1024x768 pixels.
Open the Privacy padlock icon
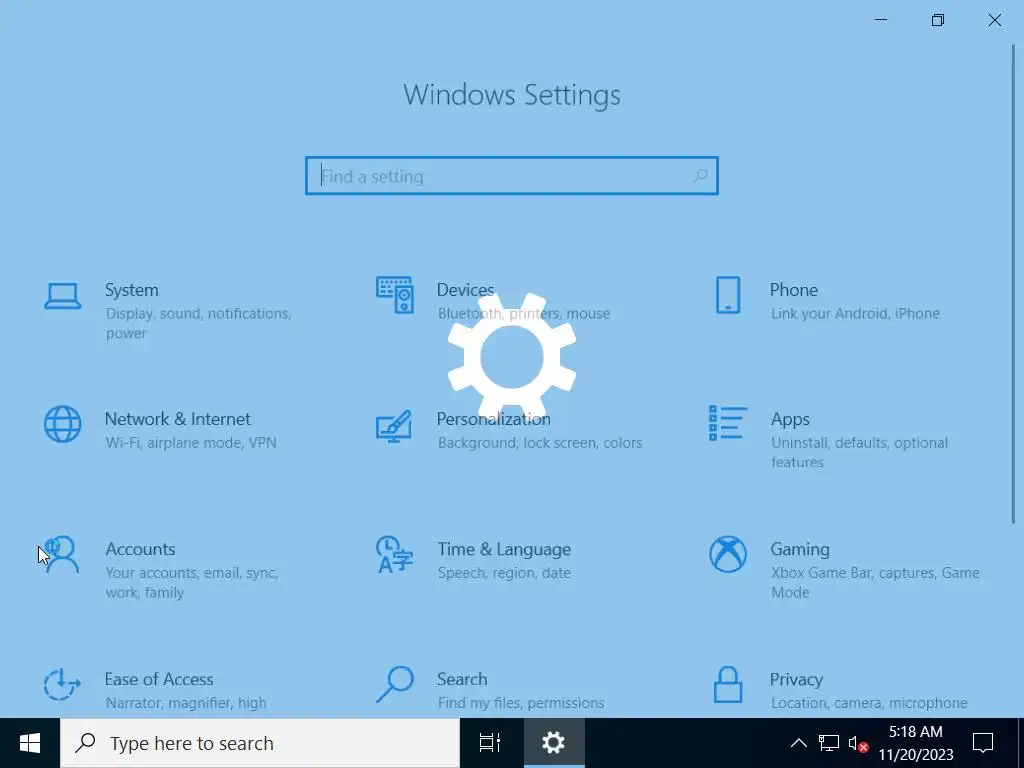point(728,684)
